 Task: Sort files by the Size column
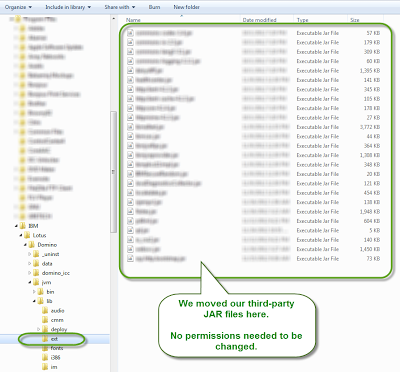coord(355,20)
